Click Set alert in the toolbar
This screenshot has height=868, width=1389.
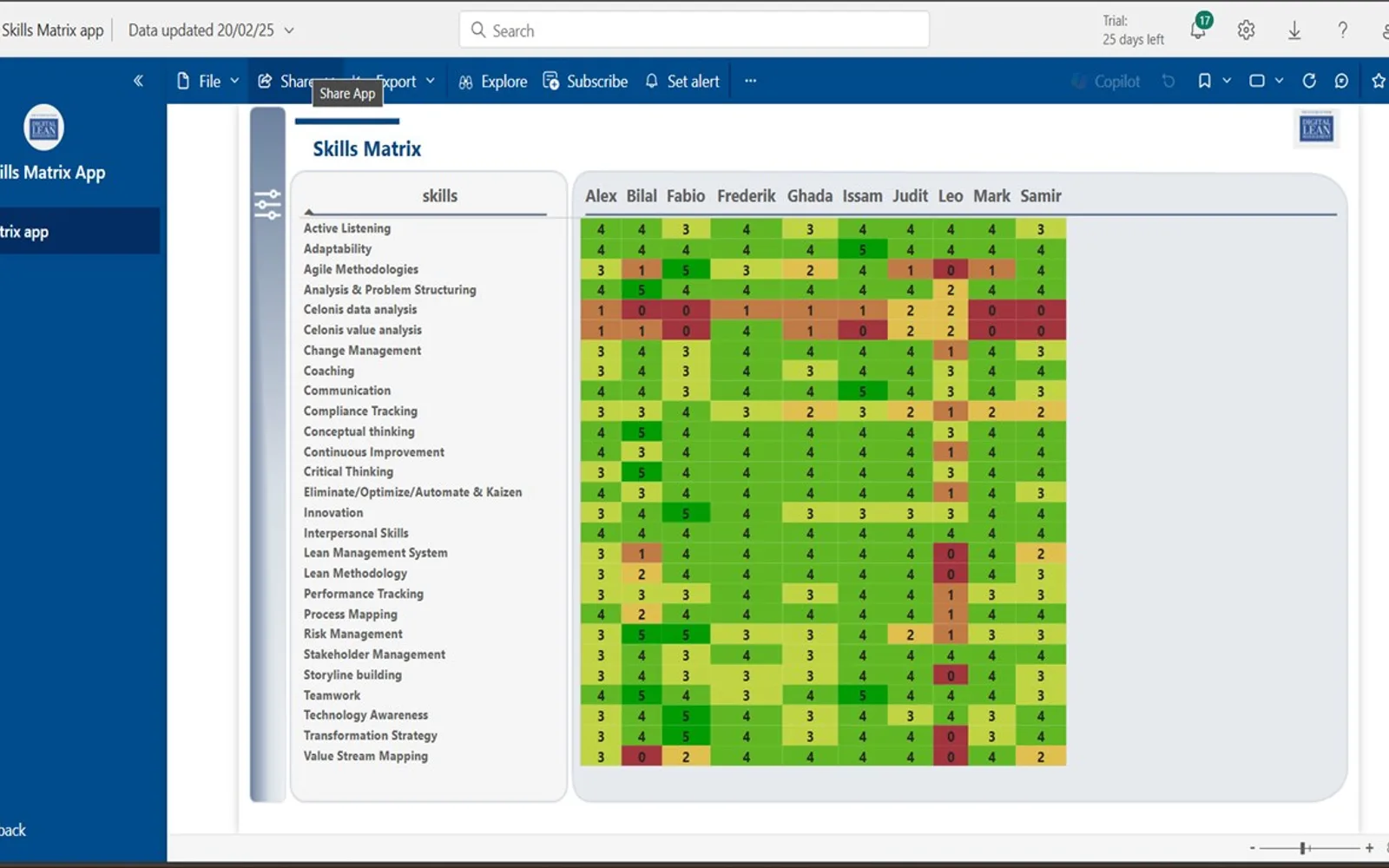682,81
